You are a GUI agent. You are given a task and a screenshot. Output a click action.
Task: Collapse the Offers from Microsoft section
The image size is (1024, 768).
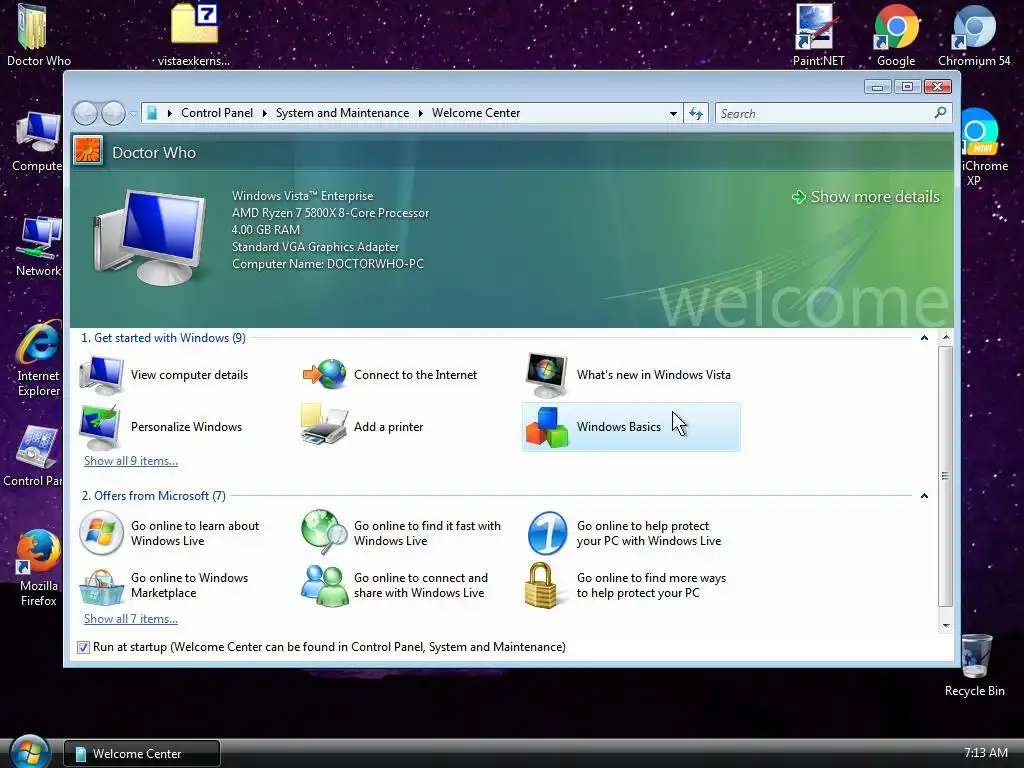coord(924,496)
